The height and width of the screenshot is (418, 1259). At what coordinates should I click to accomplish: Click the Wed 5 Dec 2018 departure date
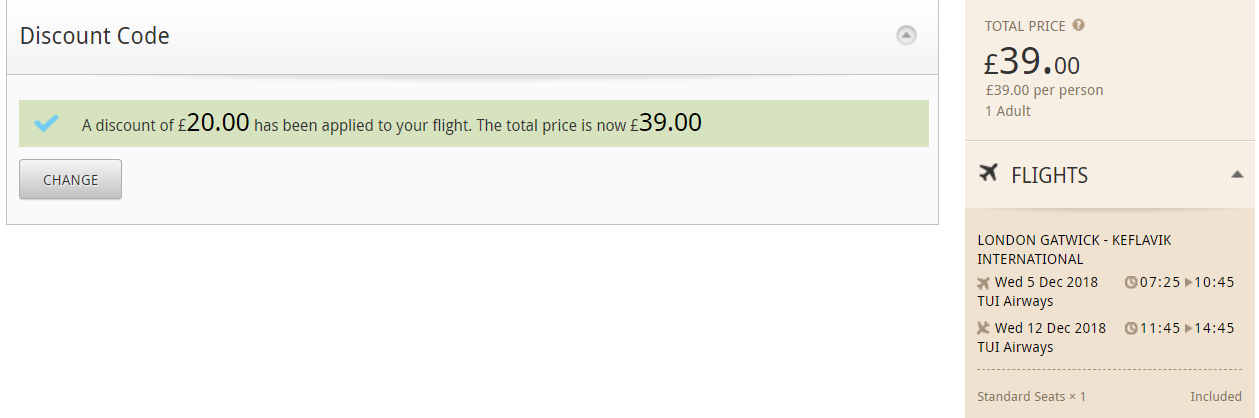(1046, 282)
